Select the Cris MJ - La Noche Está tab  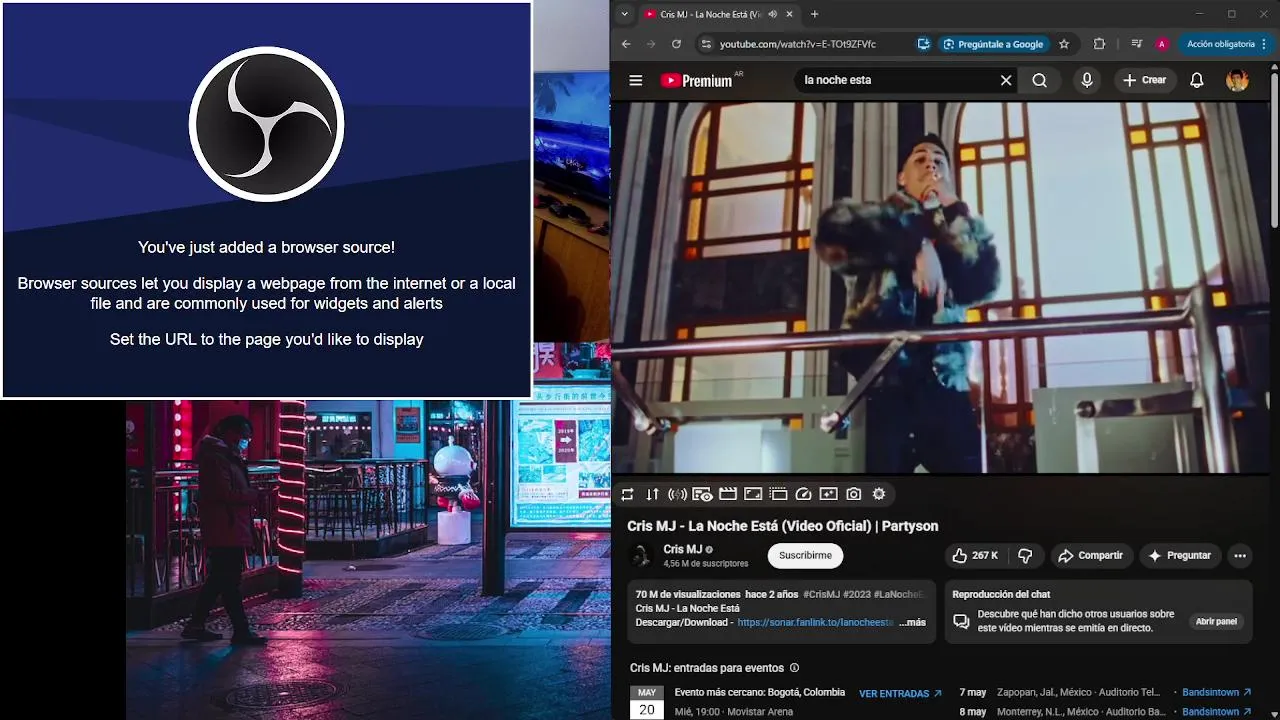tap(710, 14)
